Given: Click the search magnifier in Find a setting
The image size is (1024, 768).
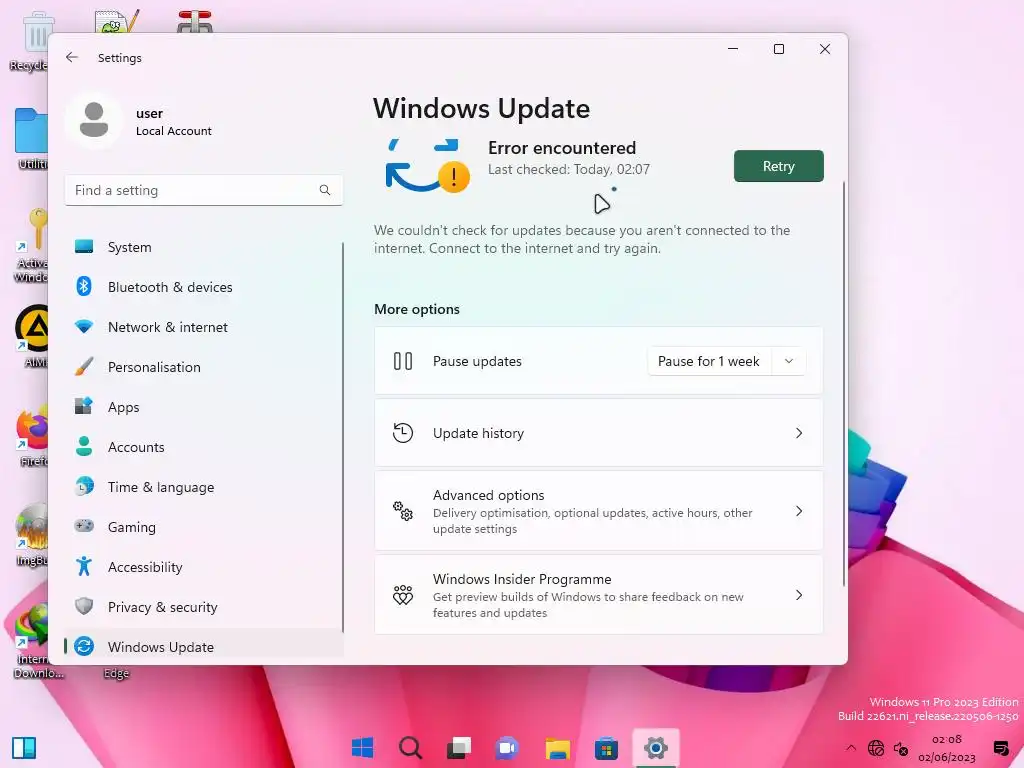Looking at the screenshot, I should tap(325, 190).
